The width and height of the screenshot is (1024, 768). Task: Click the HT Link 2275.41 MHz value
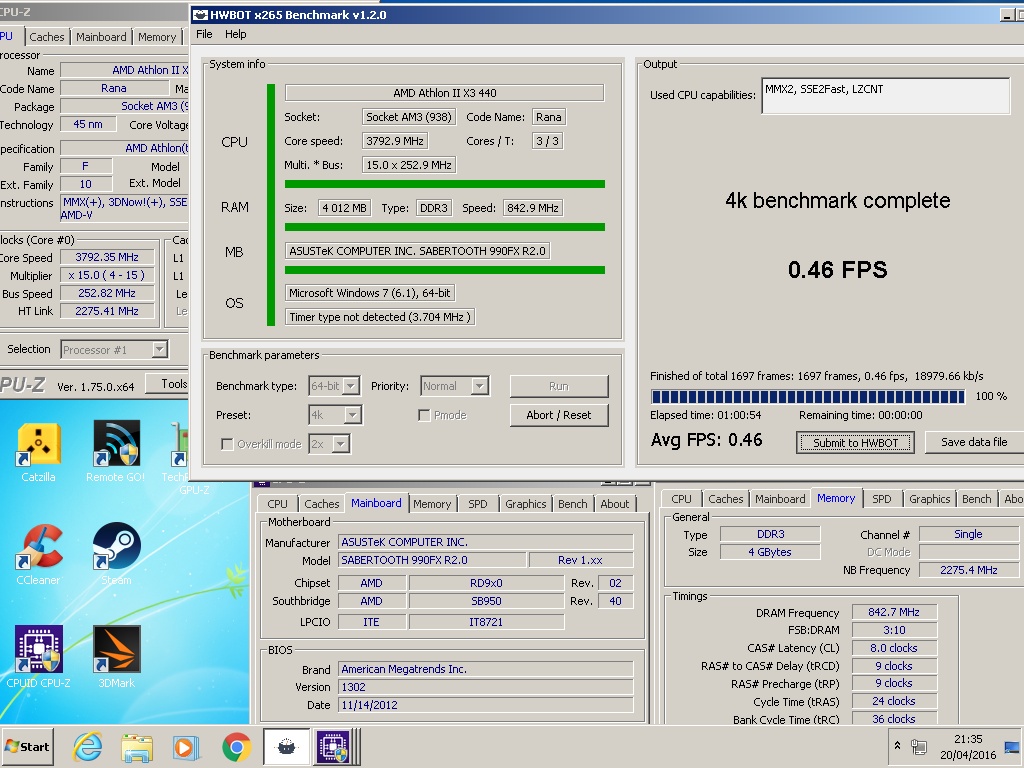coord(107,311)
